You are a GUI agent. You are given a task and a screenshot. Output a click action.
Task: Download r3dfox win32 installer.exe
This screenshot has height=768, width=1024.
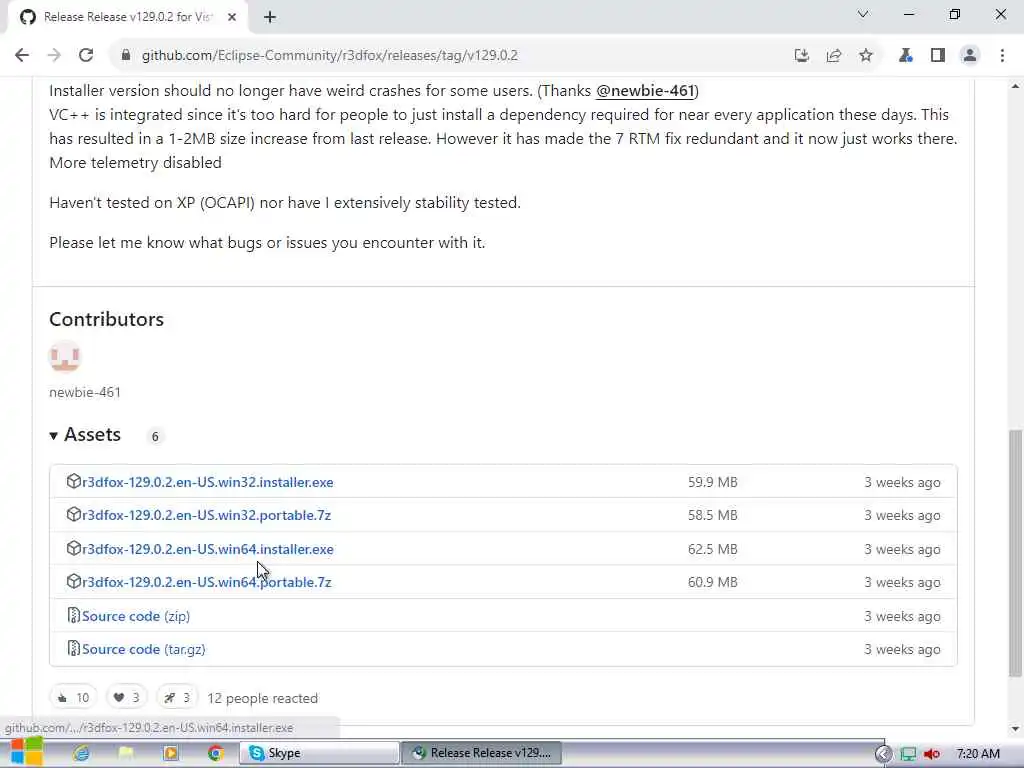pyautogui.click(x=208, y=482)
